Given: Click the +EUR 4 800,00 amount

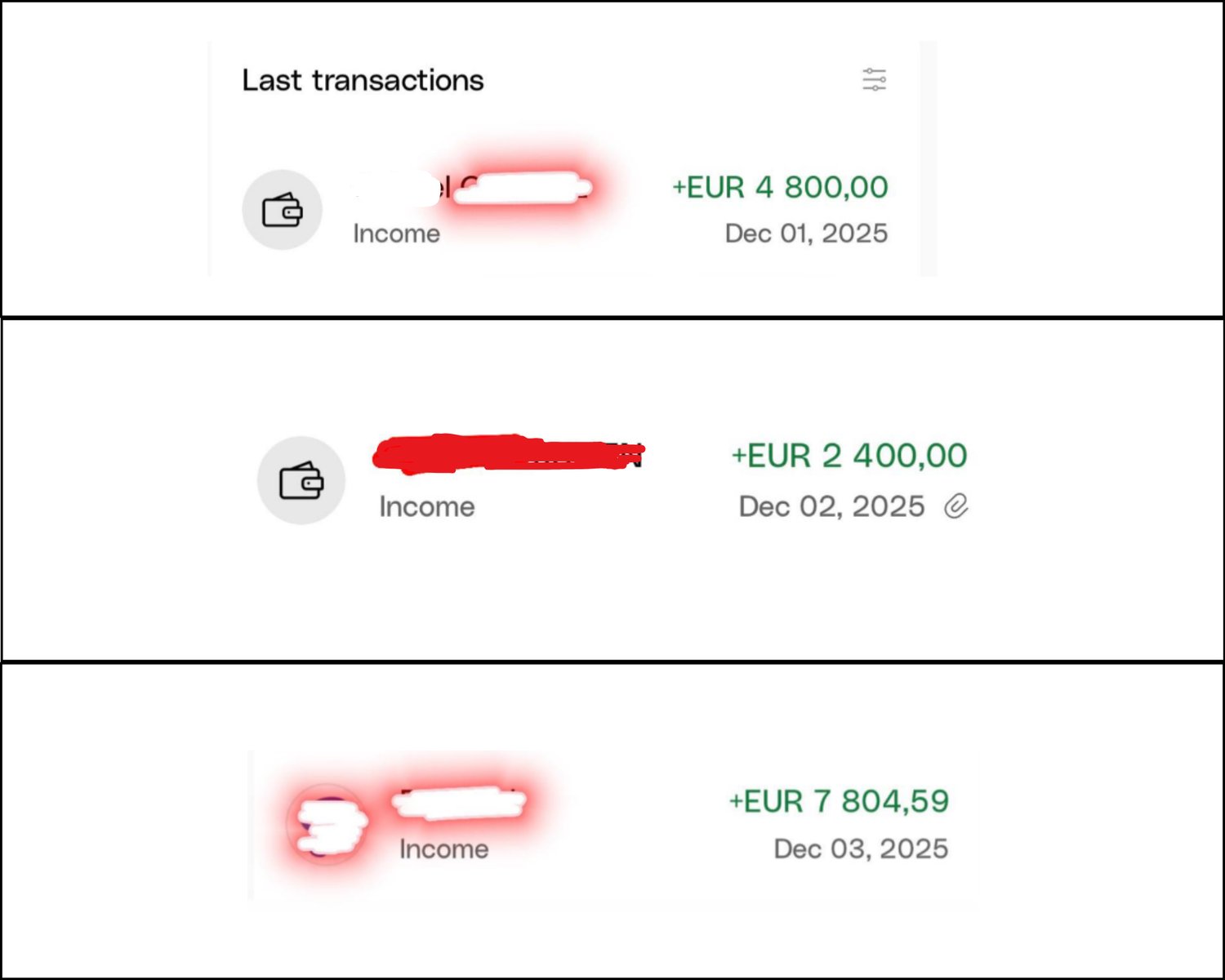Looking at the screenshot, I should 780,187.
